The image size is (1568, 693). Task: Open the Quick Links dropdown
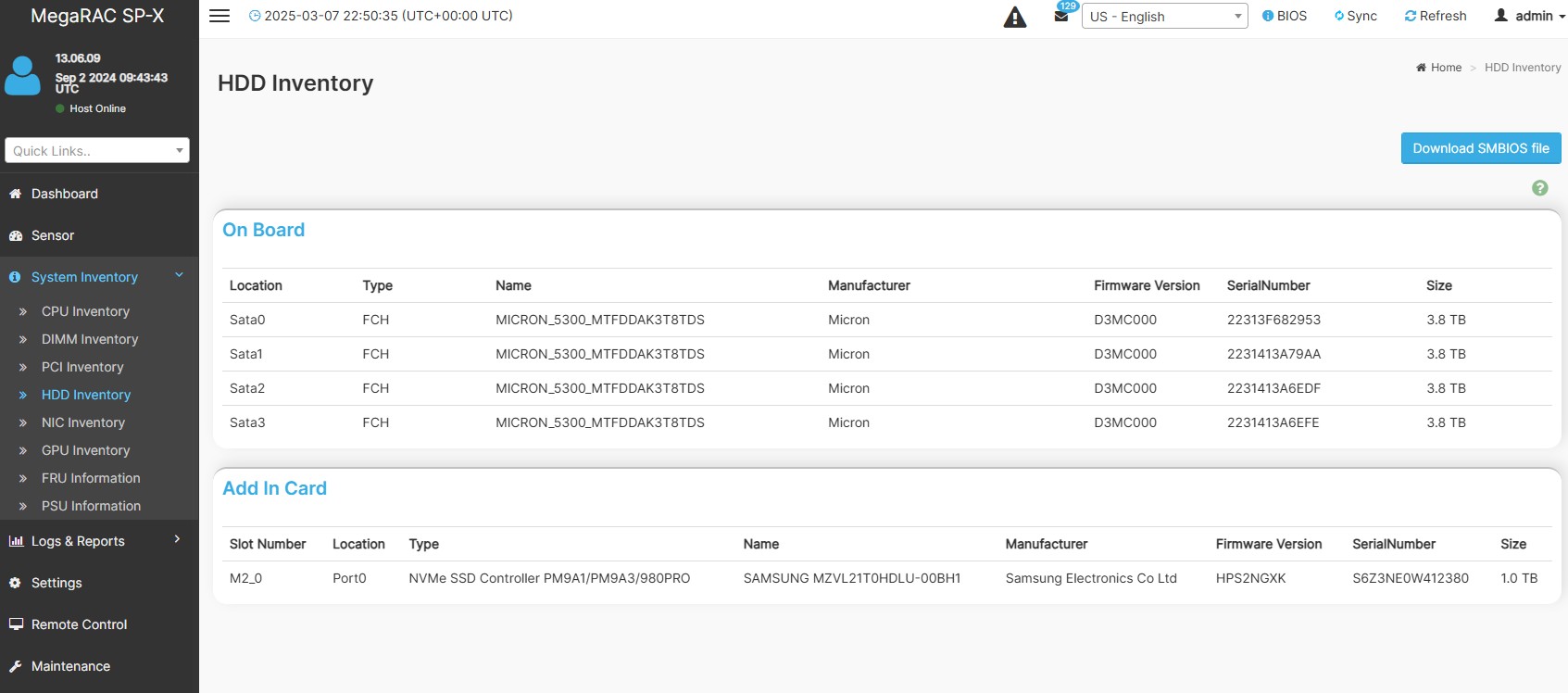[x=97, y=150]
